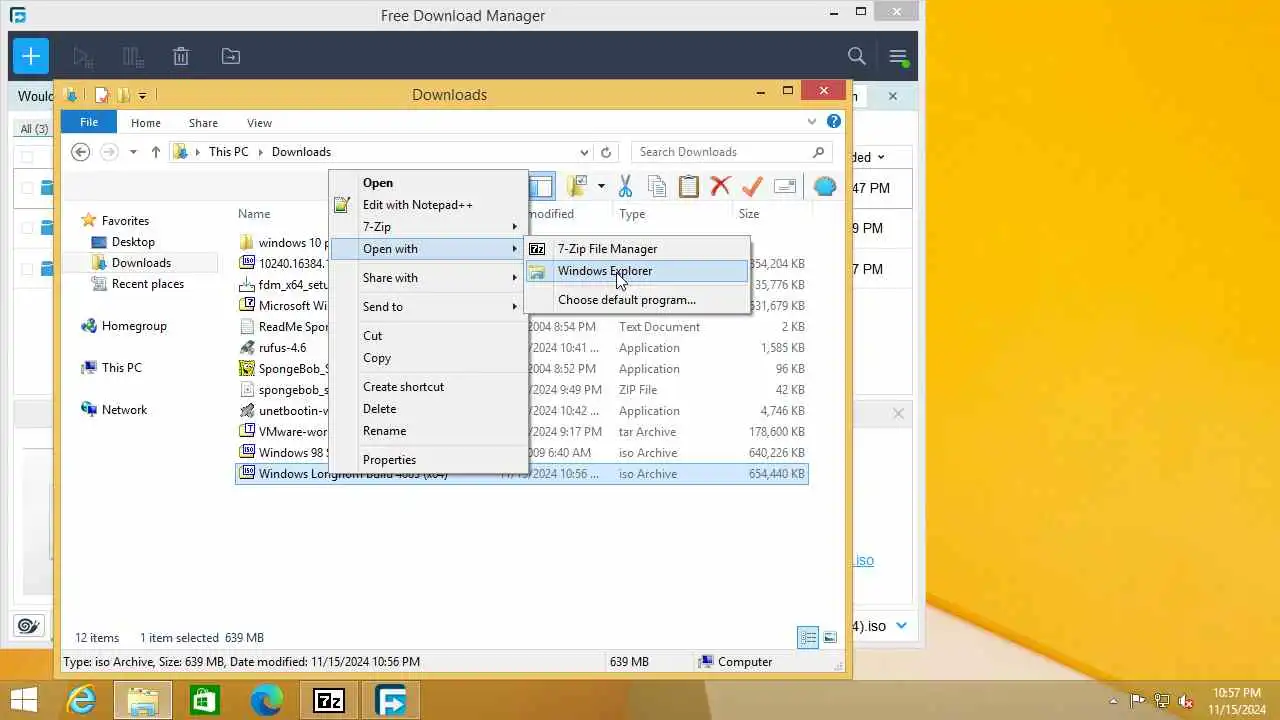Open the address bar history dropdown
Screen dimensions: 1280x720
(584, 152)
